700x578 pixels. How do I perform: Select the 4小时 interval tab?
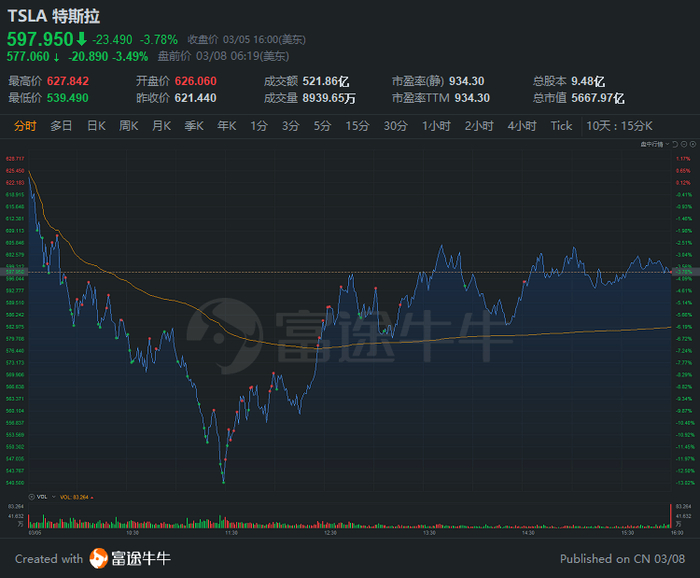pyautogui.click(x=522, y=126)
